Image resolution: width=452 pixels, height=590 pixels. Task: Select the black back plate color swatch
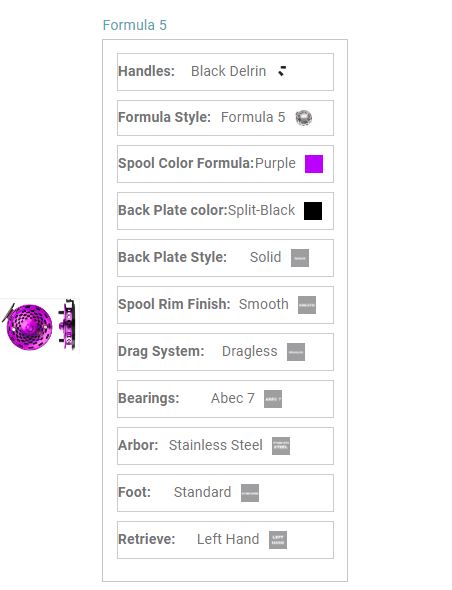pos(313,211)
